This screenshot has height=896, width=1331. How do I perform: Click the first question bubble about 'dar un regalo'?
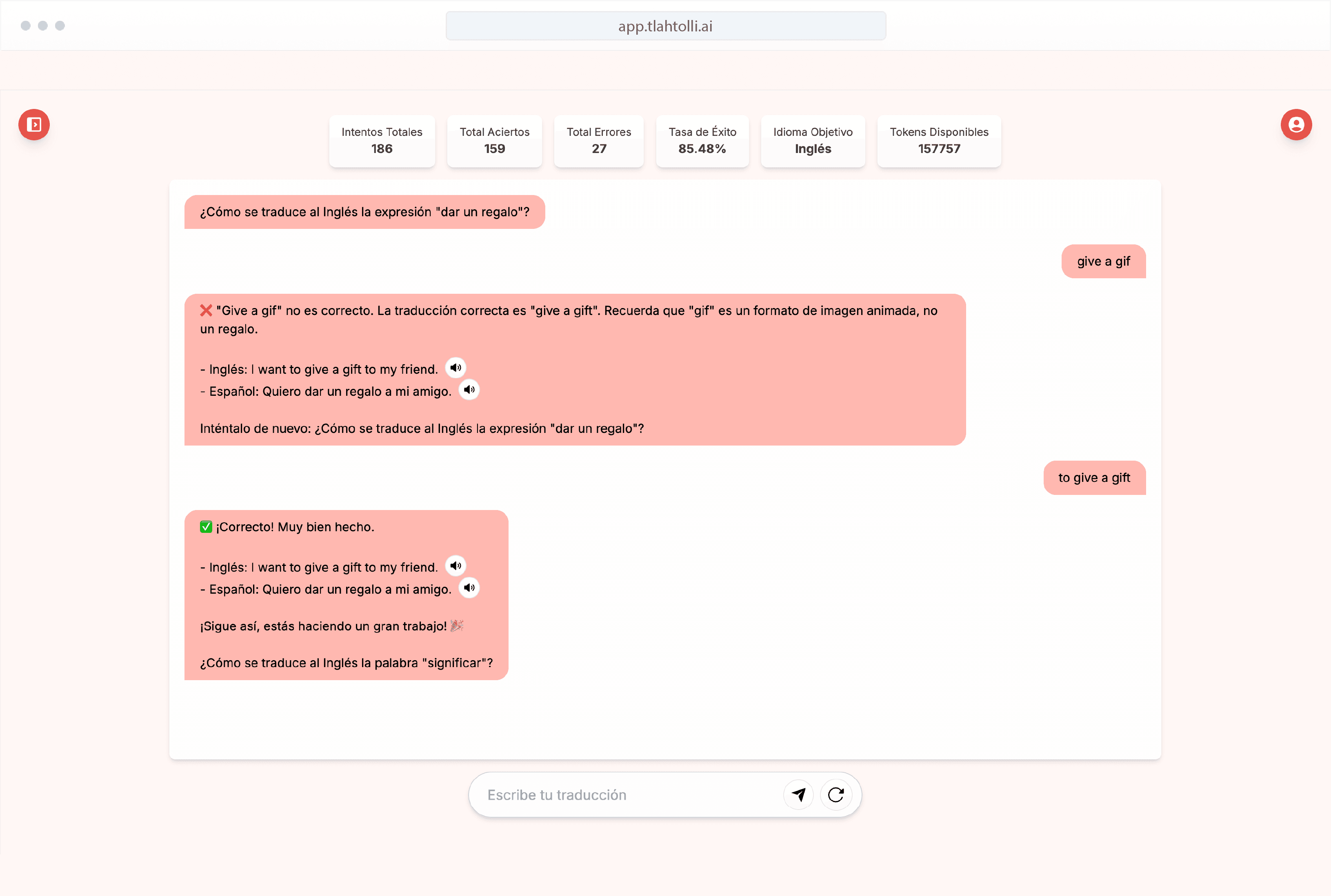coord(364,212)
